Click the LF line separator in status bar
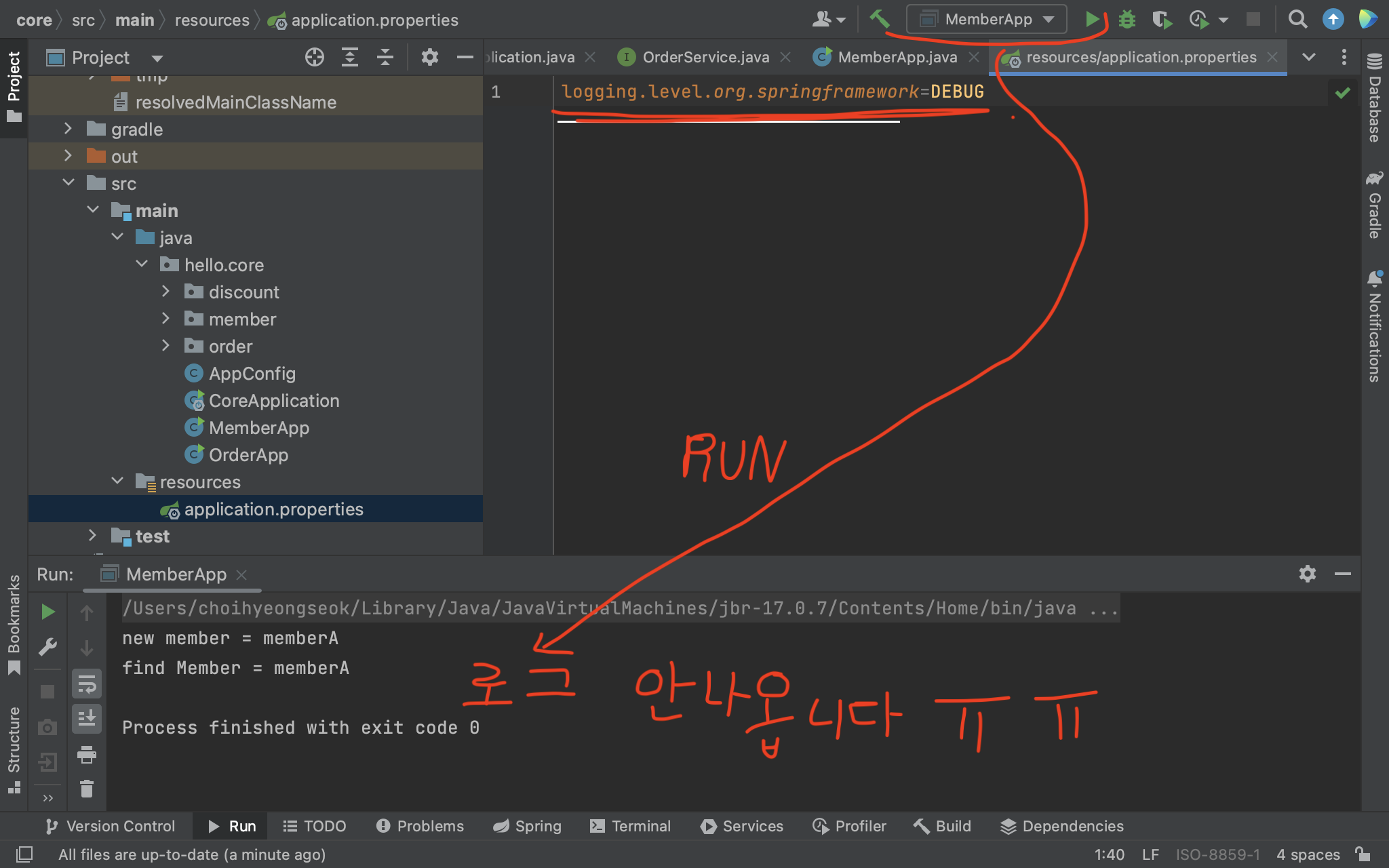 (x=1150, y=854)
